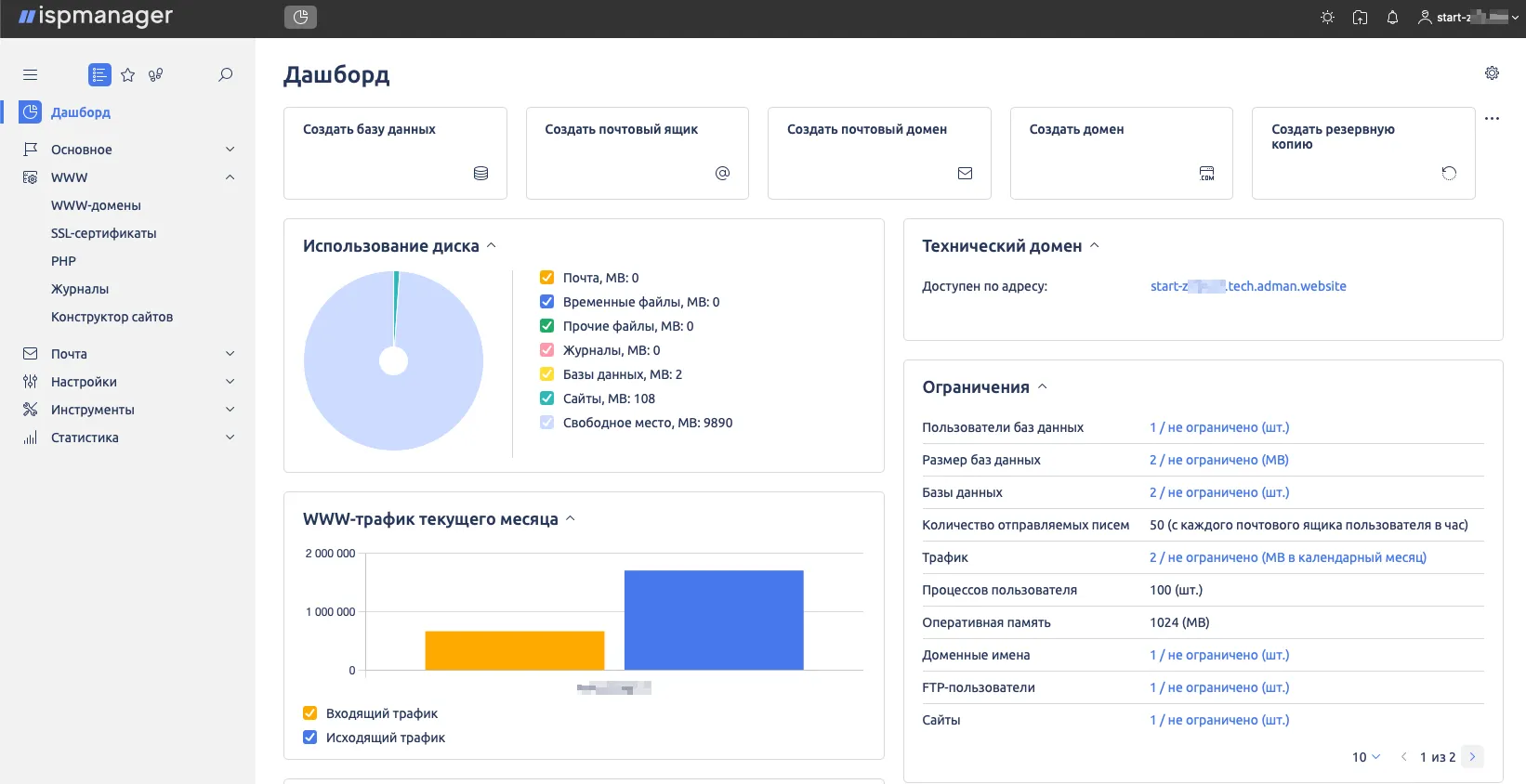1526x784 pixels.
Task: Click the ispmanager logo
Action: (x=96, y=17)
